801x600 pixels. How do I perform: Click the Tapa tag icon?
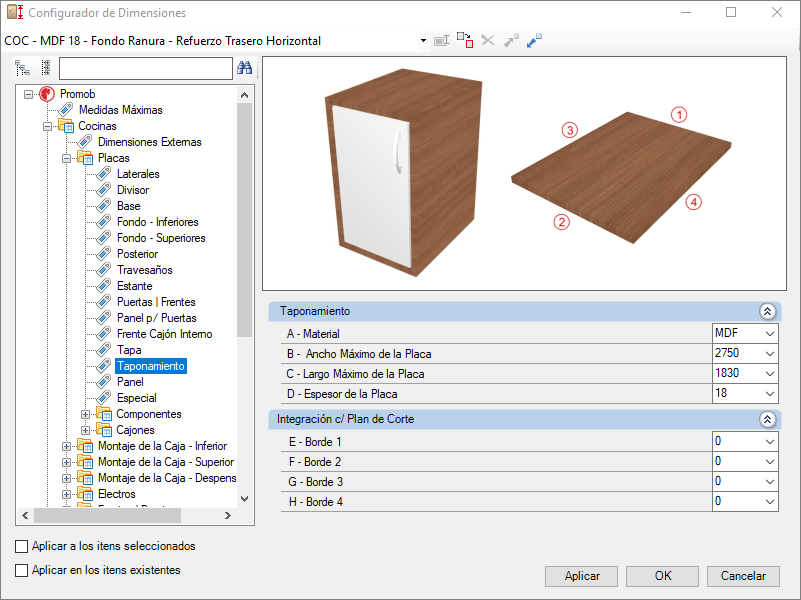(104, 350)
